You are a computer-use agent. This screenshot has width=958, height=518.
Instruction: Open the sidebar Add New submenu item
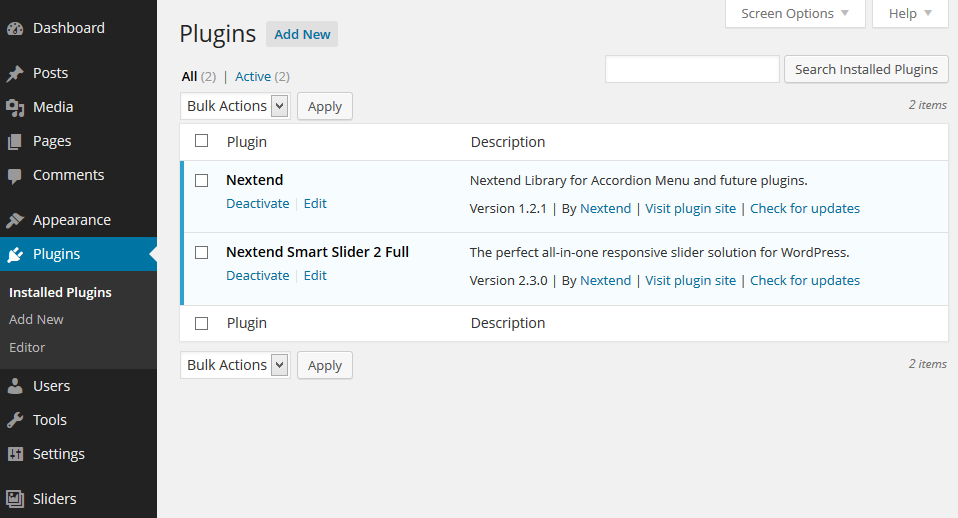click(36, 319)
